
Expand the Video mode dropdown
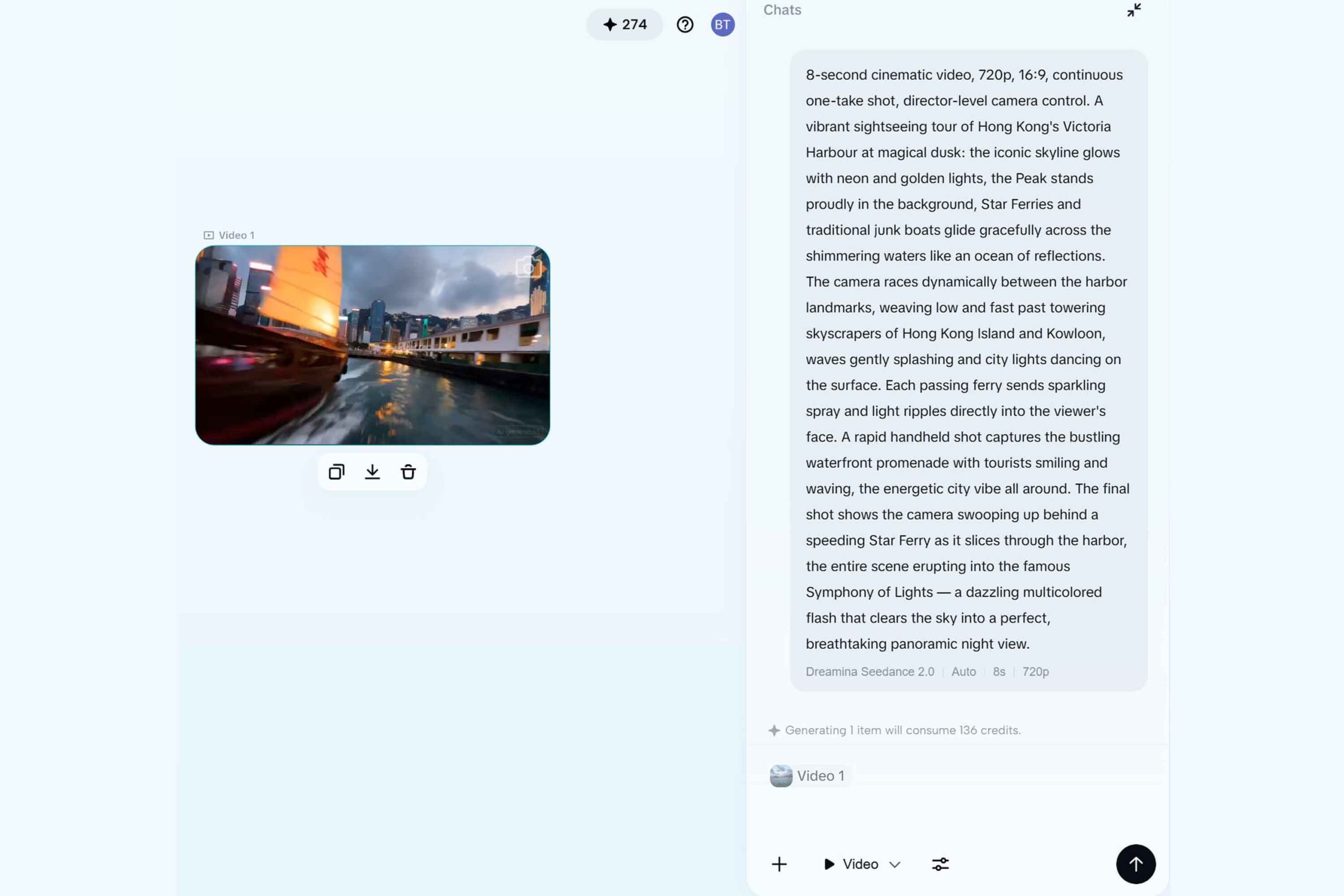click(859, 864)
